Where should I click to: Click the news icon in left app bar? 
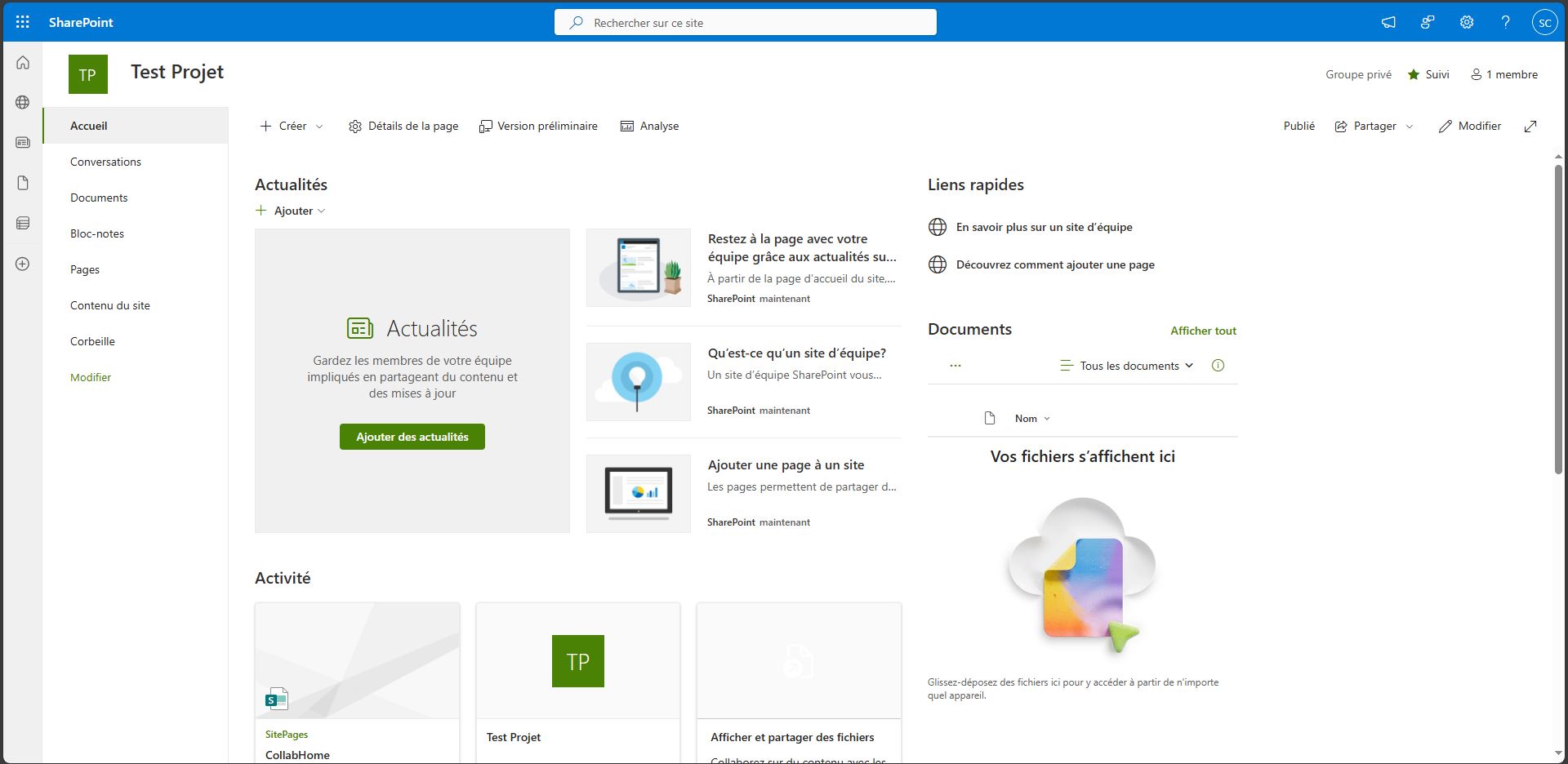[23, 143]
